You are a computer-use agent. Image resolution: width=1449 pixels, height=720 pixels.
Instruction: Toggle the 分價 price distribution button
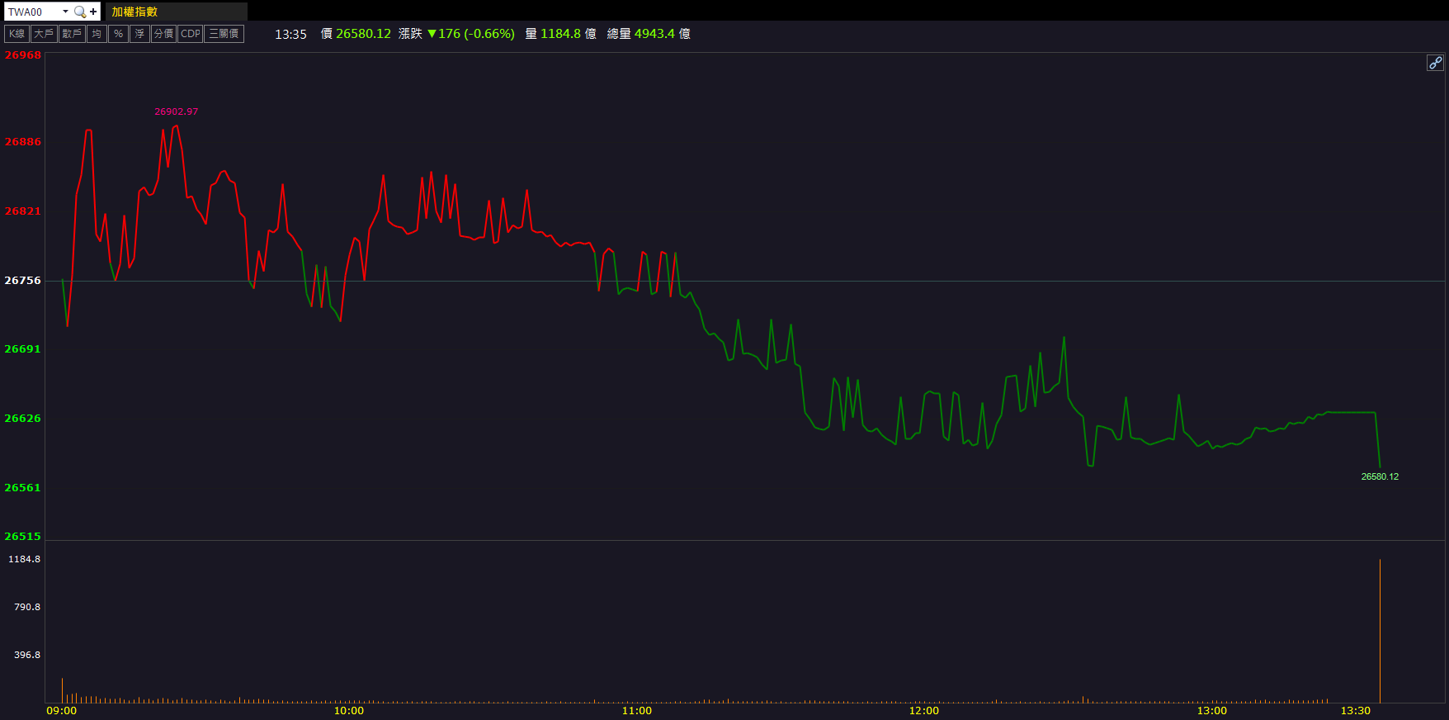(x=163, y=34)
